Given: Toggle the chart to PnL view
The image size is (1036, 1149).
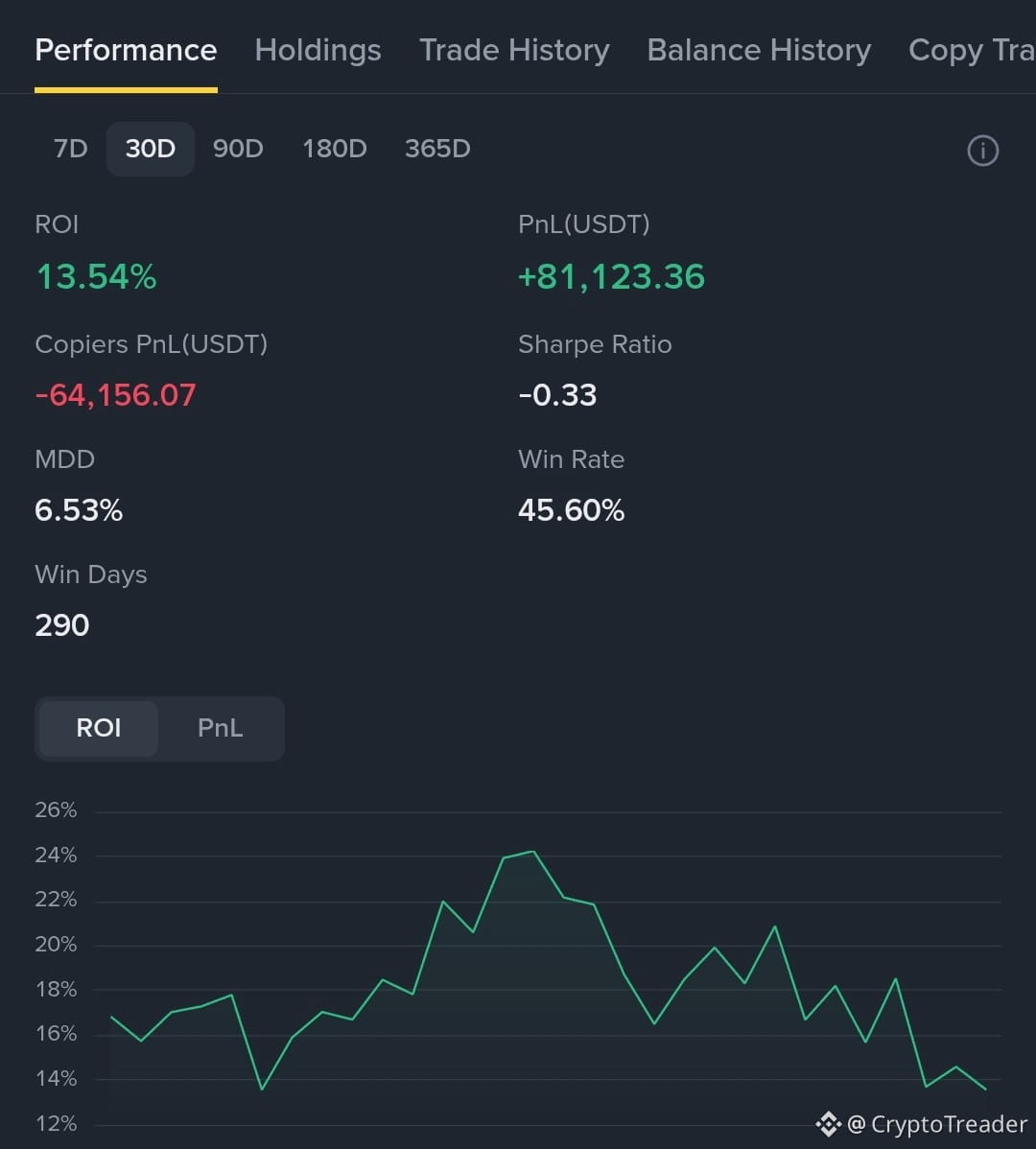Looking at the screenshot, I should 220,728.
